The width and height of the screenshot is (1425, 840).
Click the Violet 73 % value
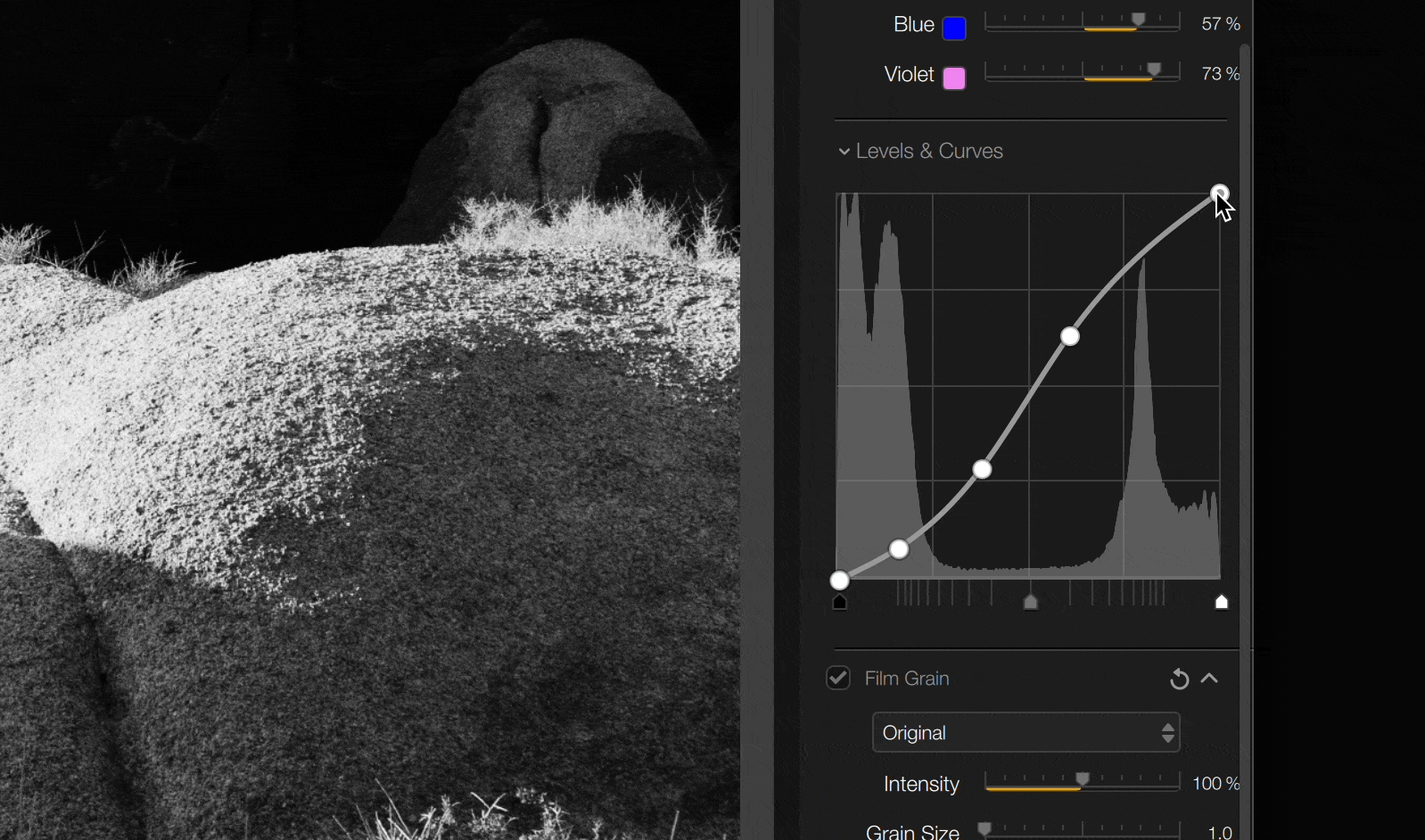pyautogui.click(x=1221, y=74)
